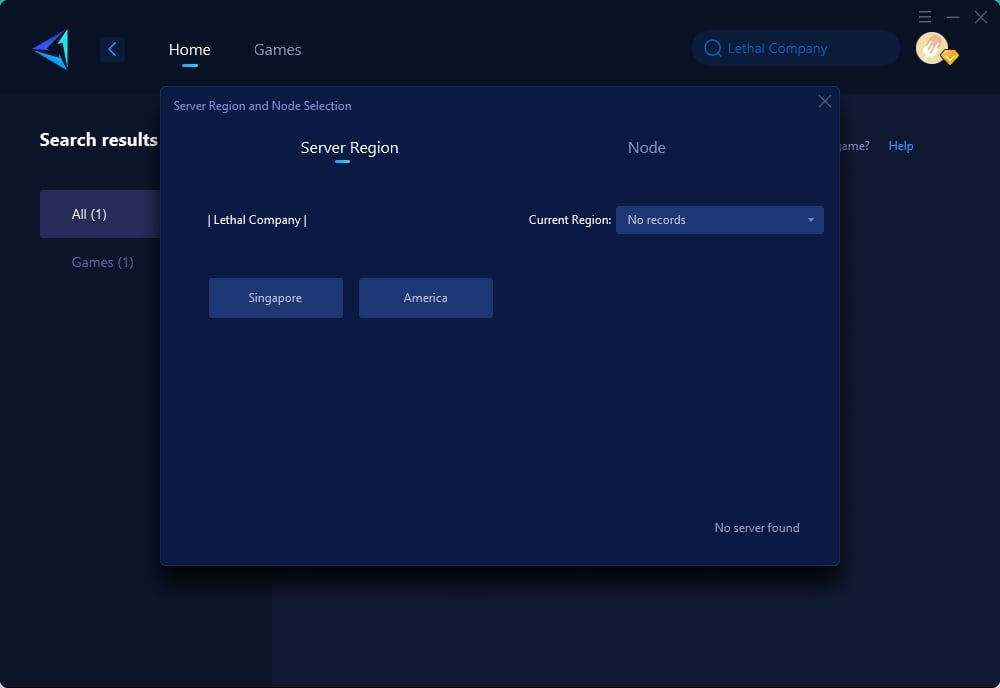Open the hamburger menu icon
1000x688 pixels.
925,17
